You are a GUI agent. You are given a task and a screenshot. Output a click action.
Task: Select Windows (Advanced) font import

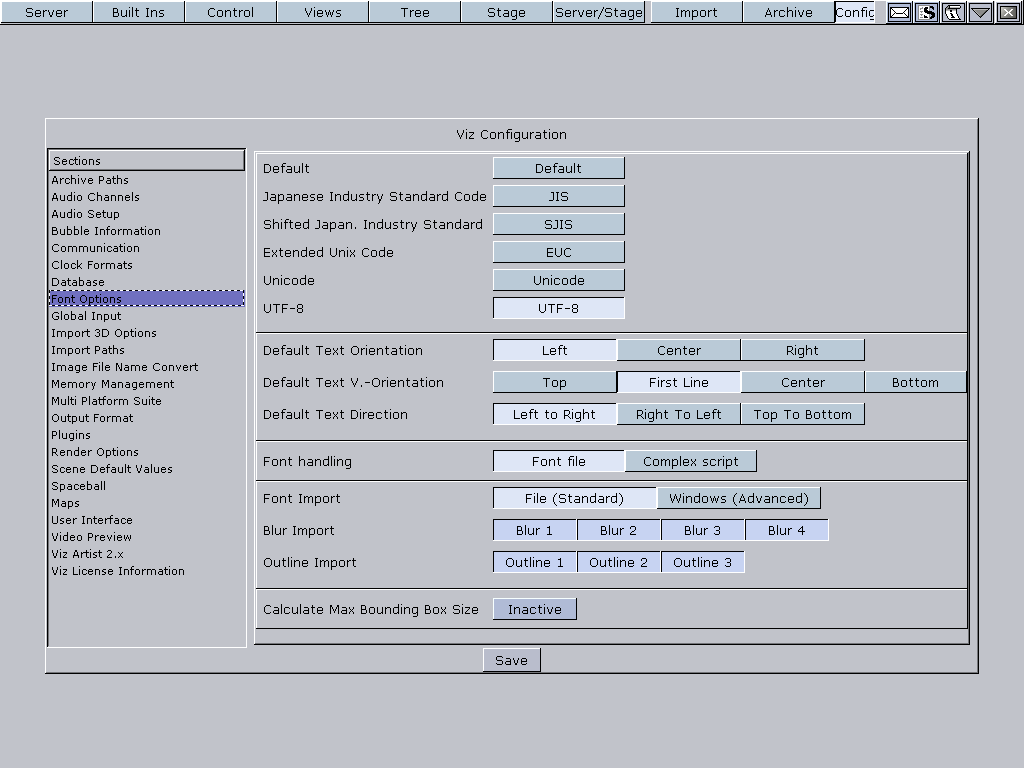coord(738,498)
